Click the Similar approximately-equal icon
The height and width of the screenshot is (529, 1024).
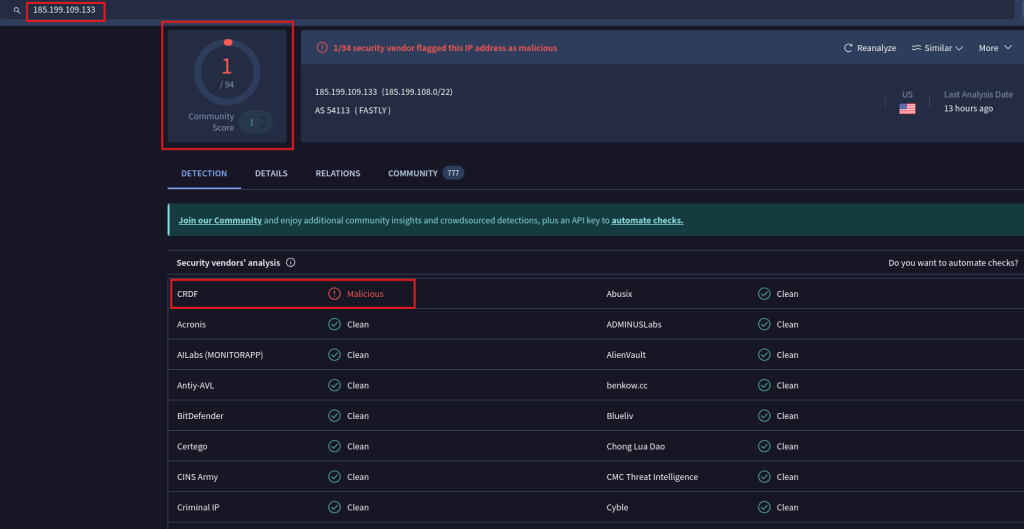coord(916,48)
